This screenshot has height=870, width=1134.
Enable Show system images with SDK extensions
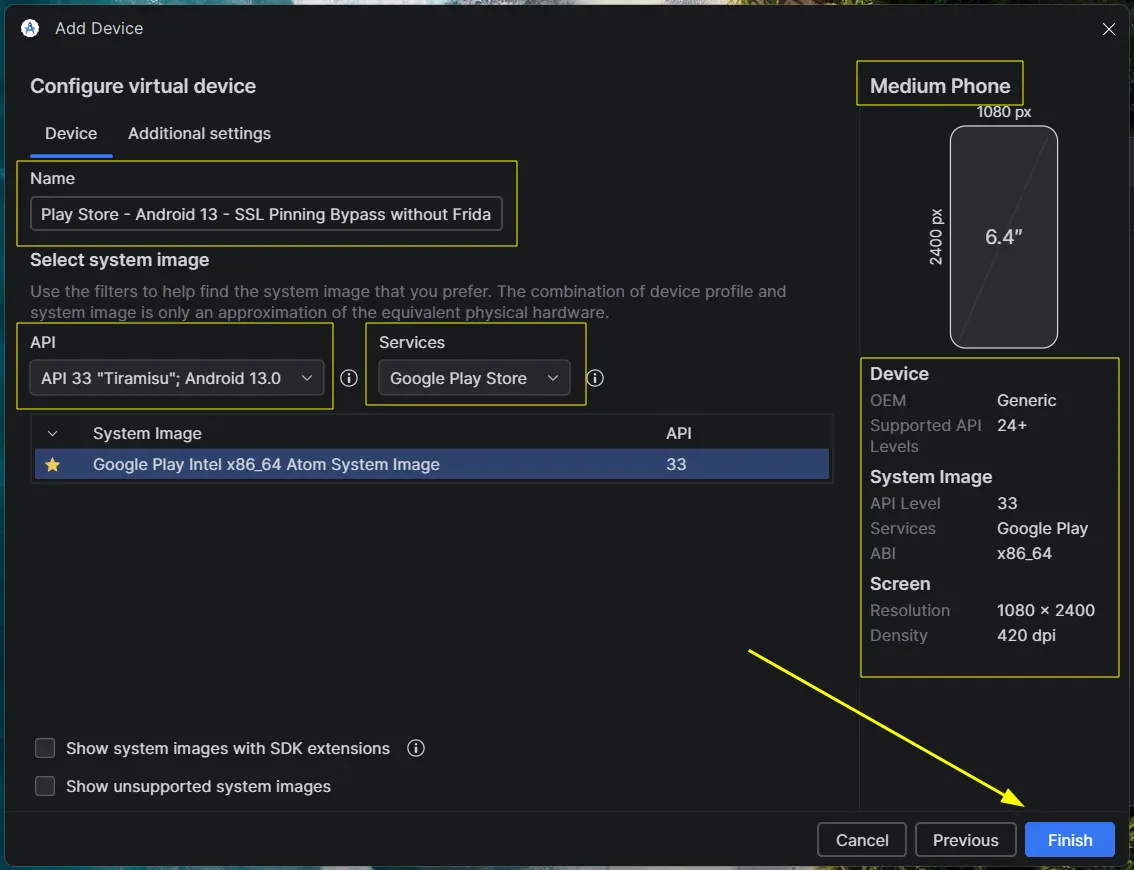tap(45, 748)
